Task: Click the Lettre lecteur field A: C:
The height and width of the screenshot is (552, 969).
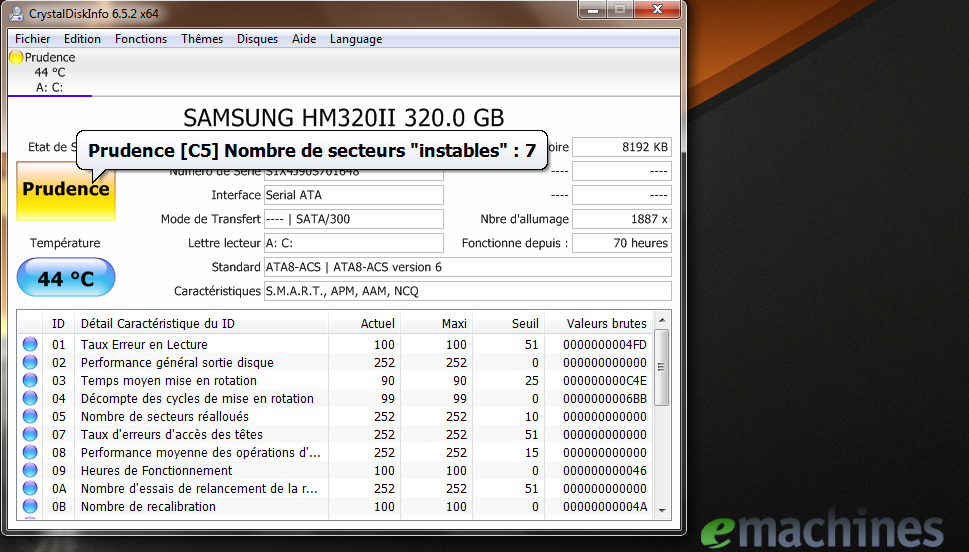Action: 353,243
